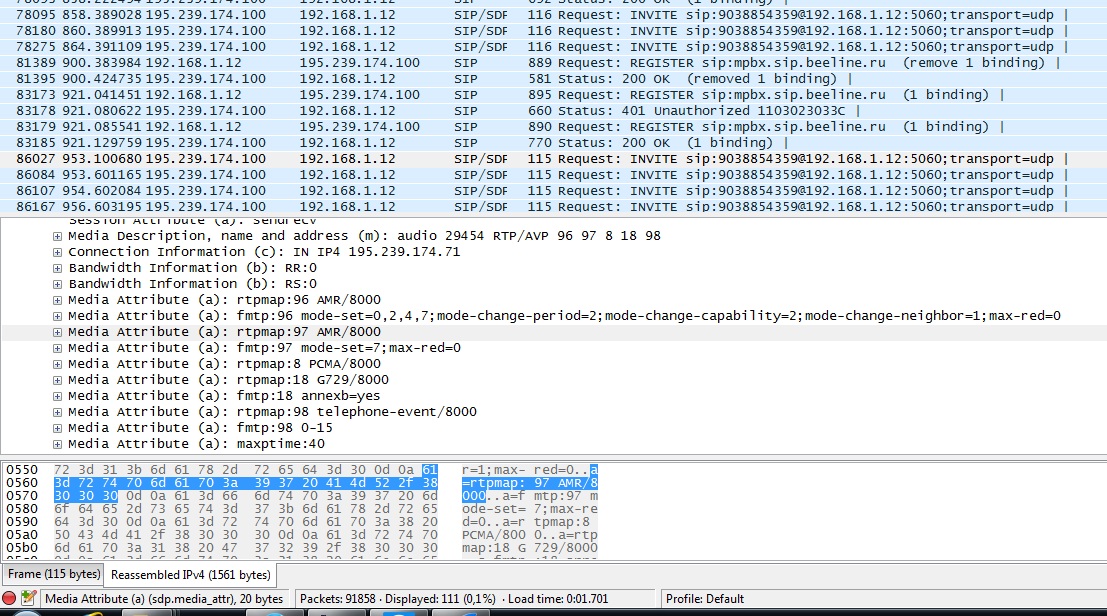Click the Profile: Default status bar field

[x=705, y=598]
